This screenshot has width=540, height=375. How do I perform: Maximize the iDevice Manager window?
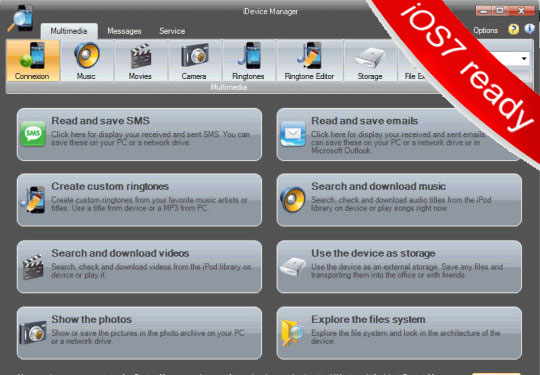[500, 11]
